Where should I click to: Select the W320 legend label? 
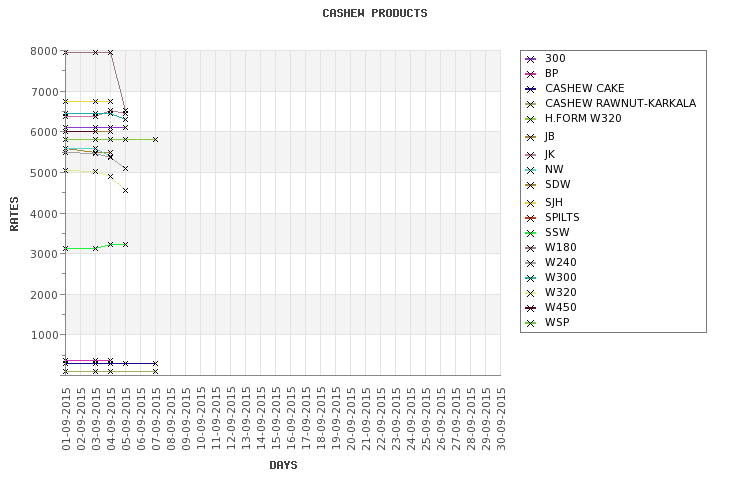coord(561,292)
